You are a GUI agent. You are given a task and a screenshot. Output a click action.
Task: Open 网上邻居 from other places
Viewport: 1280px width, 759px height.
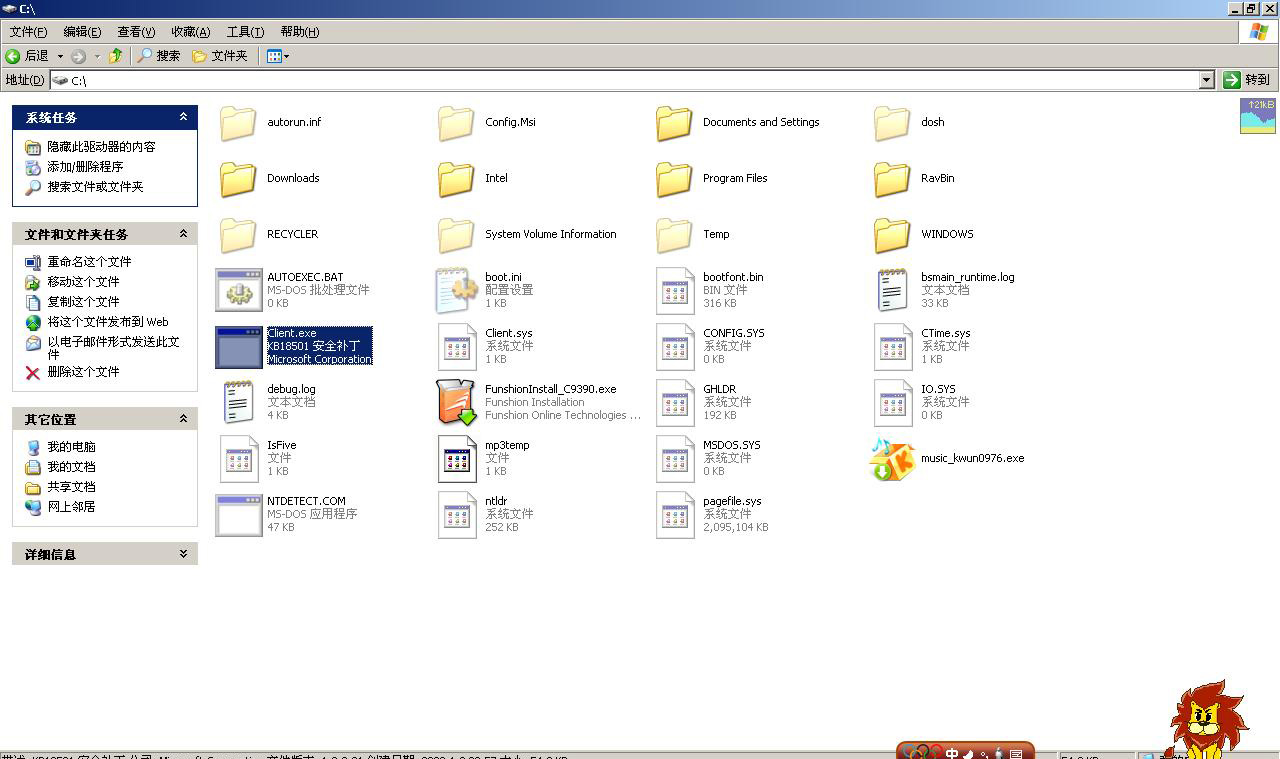[x=71, y=507]
